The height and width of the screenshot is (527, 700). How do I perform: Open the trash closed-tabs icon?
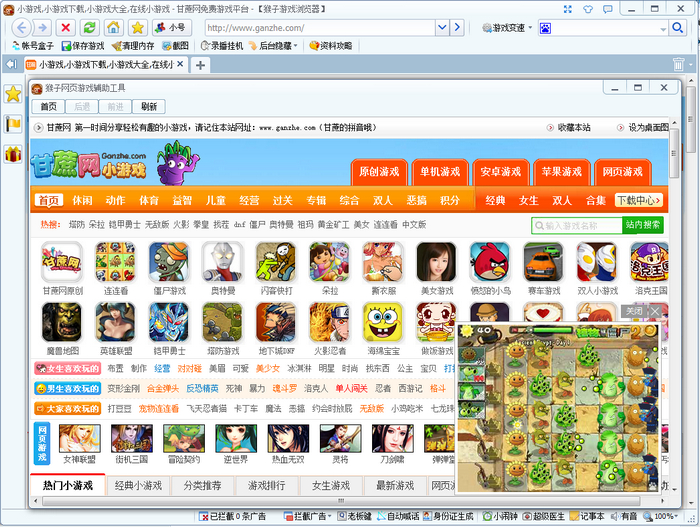[x=679, y=64]
